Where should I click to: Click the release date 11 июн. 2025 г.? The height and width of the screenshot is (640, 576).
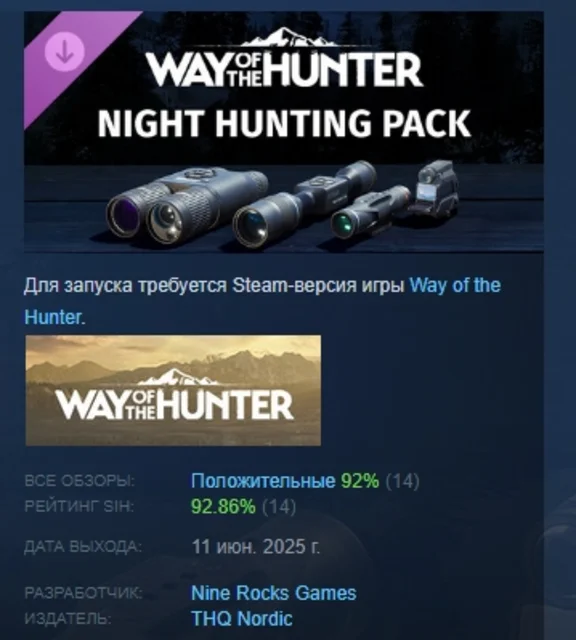click(256, 546)
